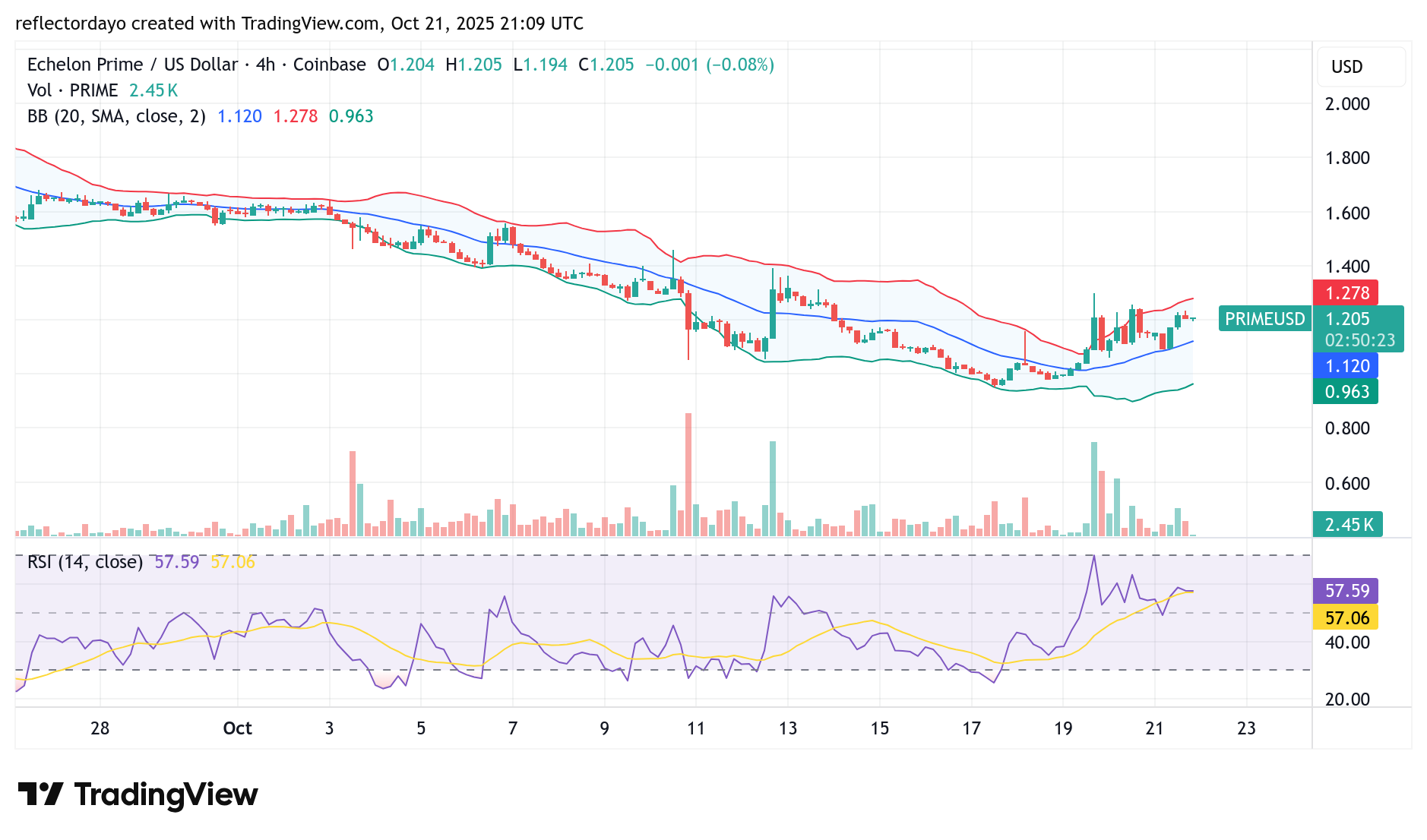Select the 1.120 basis price label
Image resolution: width=1427 pixels, height=840 pixels.
1346,366
